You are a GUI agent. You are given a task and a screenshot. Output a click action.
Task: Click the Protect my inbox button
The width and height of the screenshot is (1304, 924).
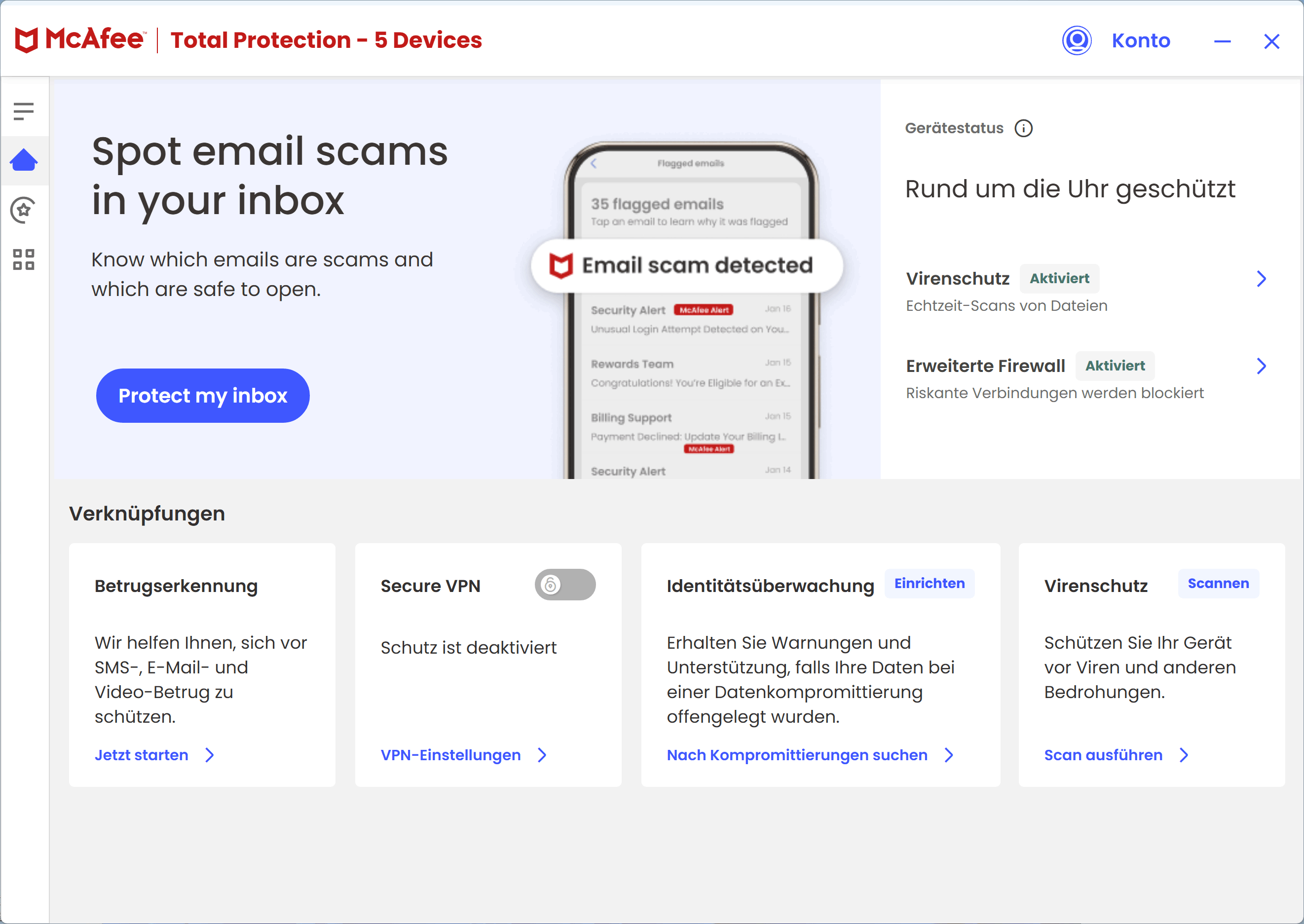(x=203, y=396)
